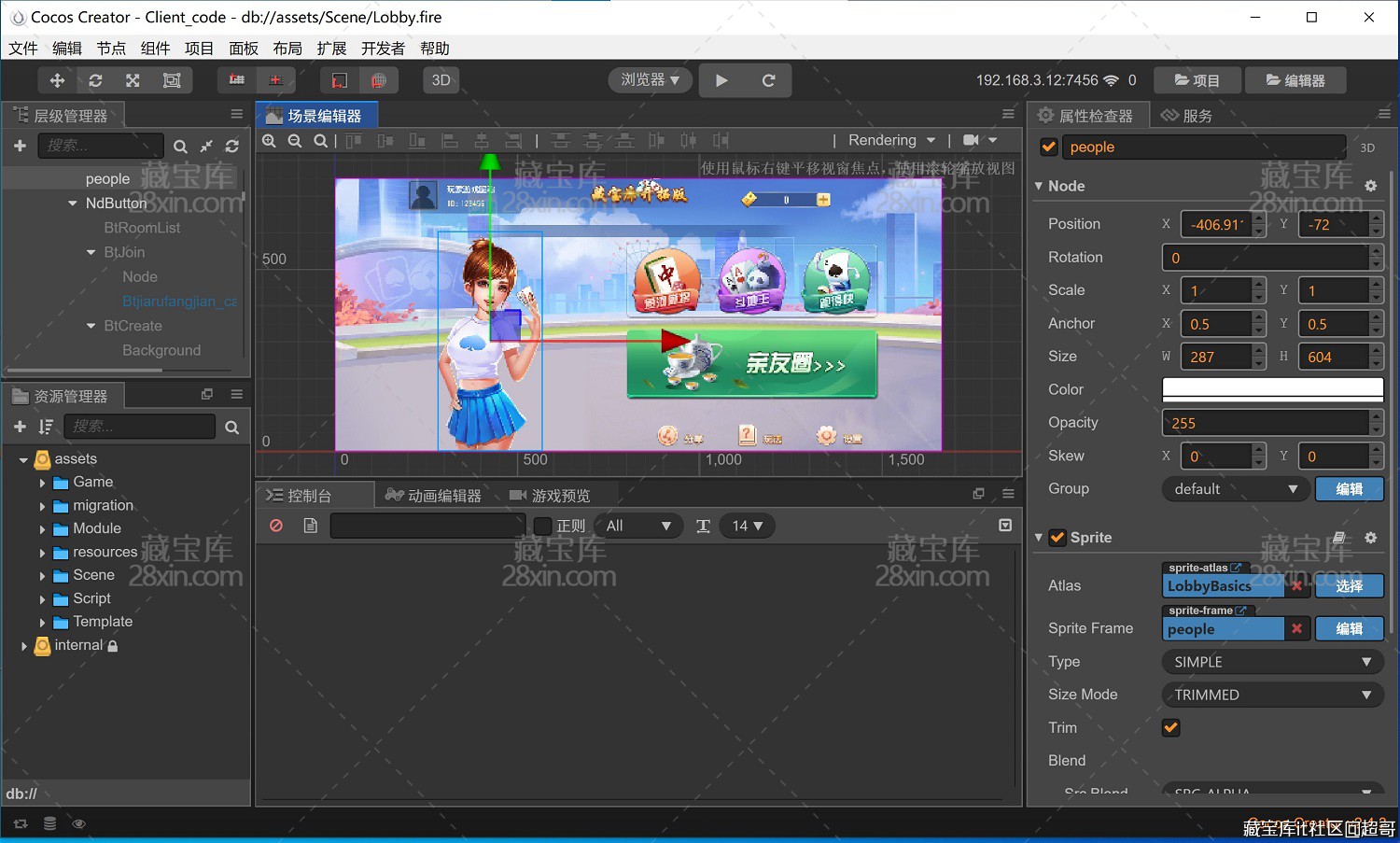This screenshot has width=1400, height=843.
Task: Toggle the people node active checkbox
Action: 1049,147
